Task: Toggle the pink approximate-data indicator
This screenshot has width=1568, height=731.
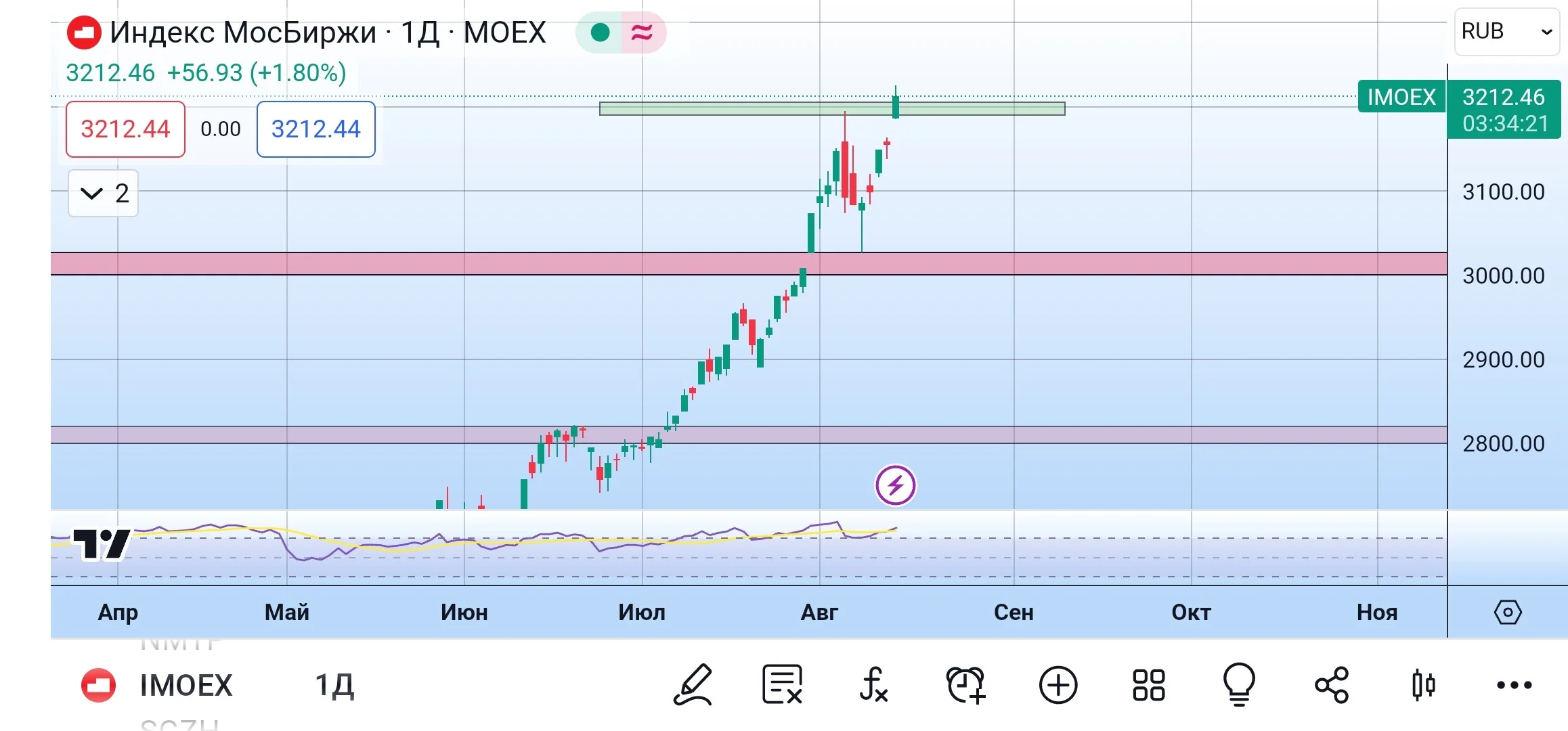Action: click(x=642, y=32)
